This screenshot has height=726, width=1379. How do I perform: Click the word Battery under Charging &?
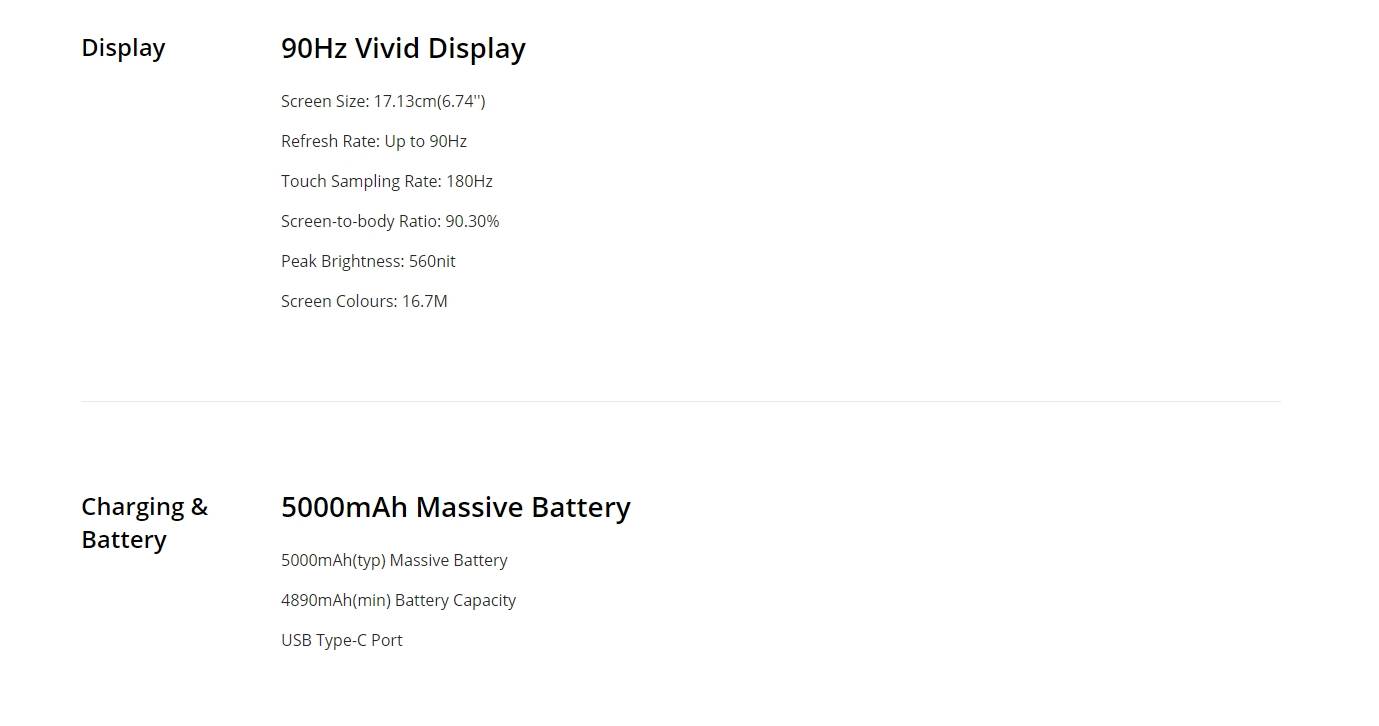[x=124, y=540]
